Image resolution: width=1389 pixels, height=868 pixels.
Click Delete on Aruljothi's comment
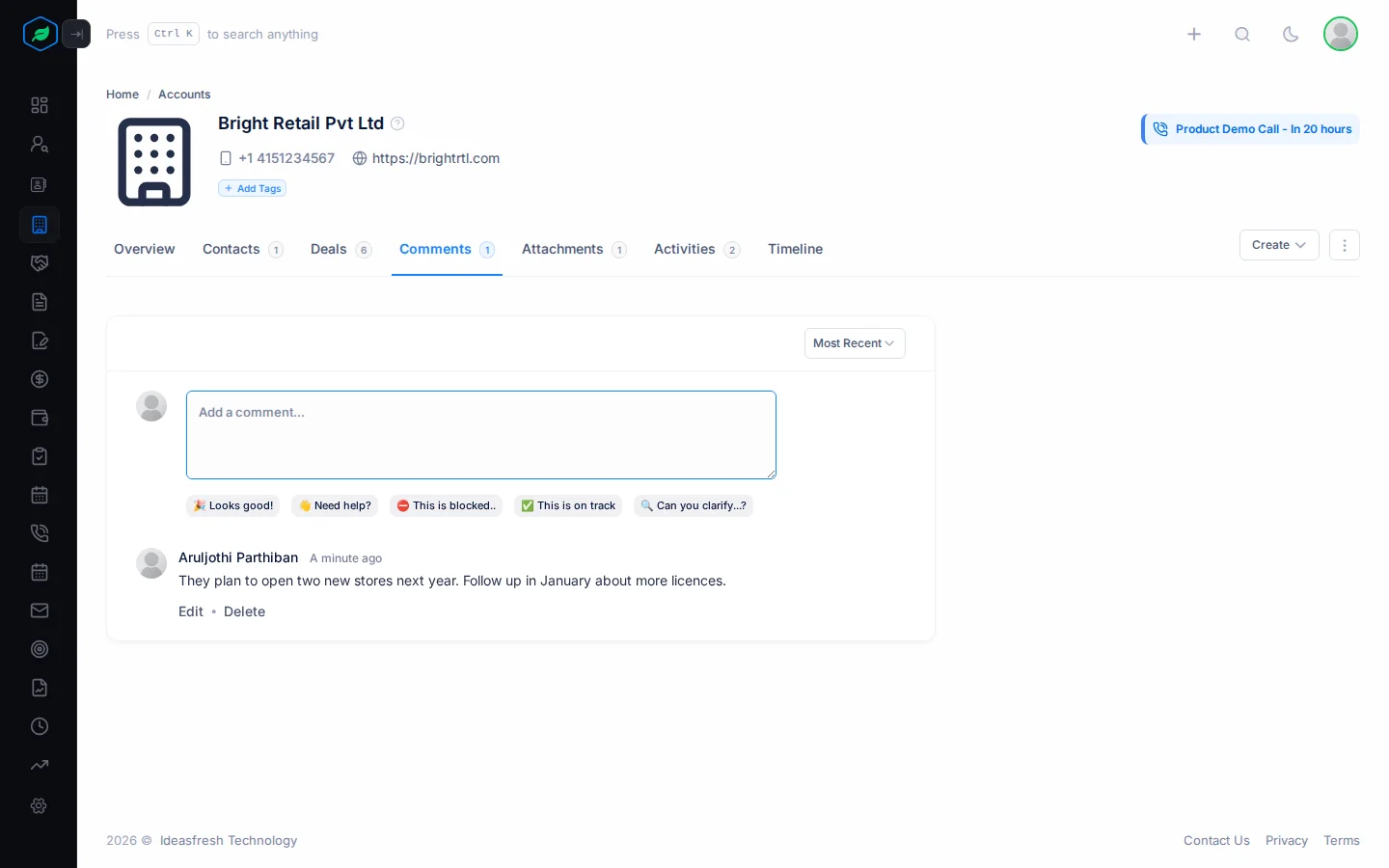point(244,611)
